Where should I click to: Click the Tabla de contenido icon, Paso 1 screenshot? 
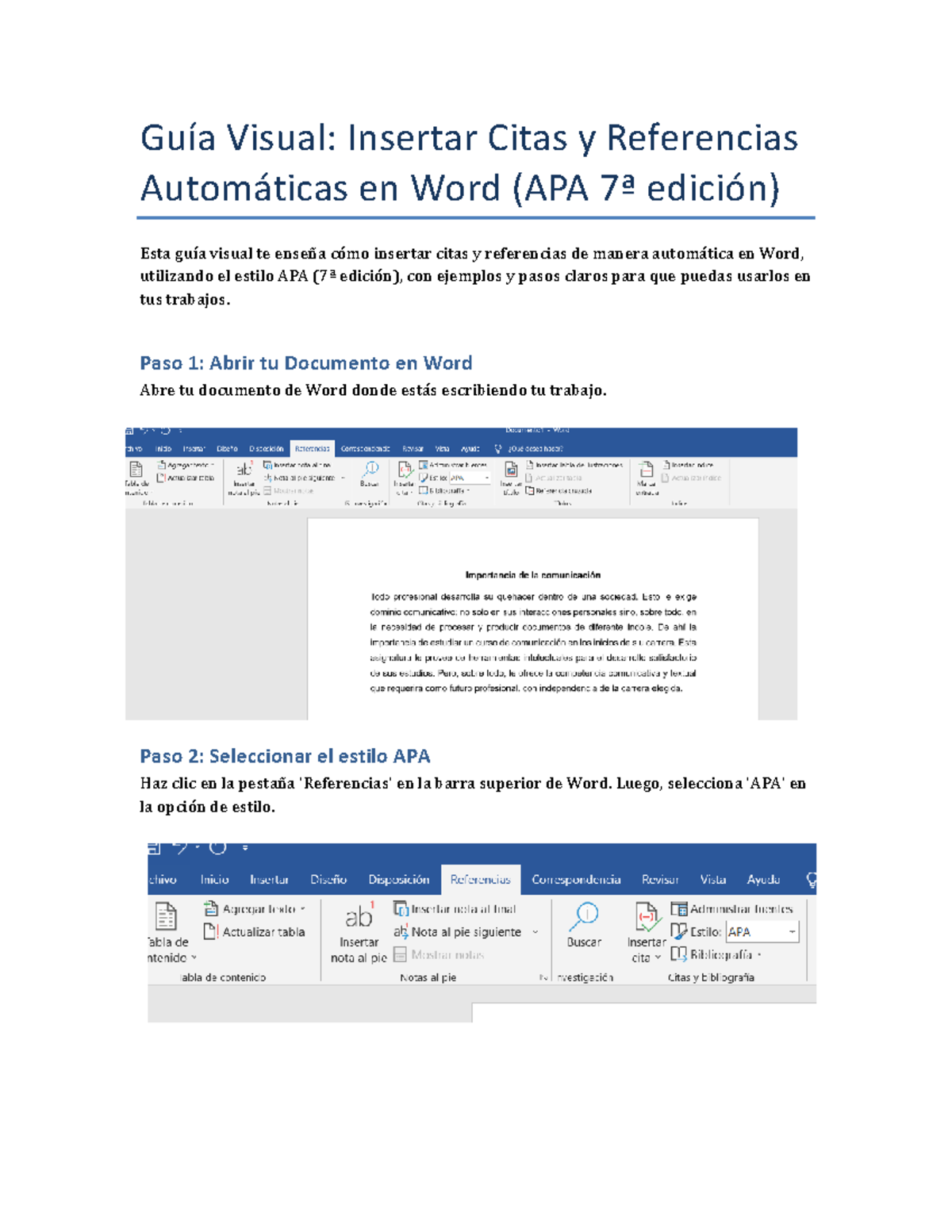point(136,470)
